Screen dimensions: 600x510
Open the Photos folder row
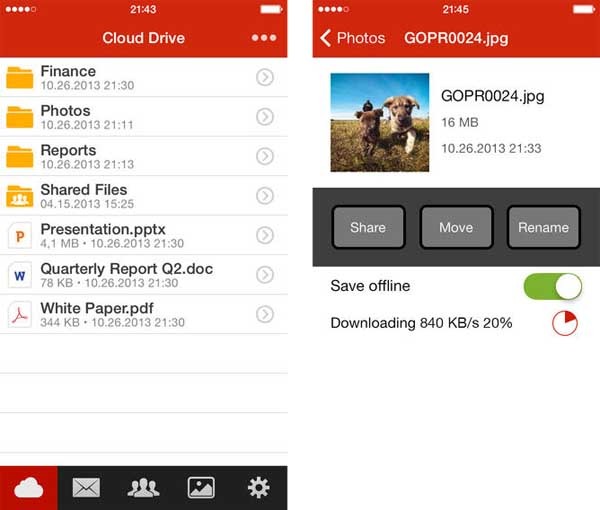click(130, 117)
